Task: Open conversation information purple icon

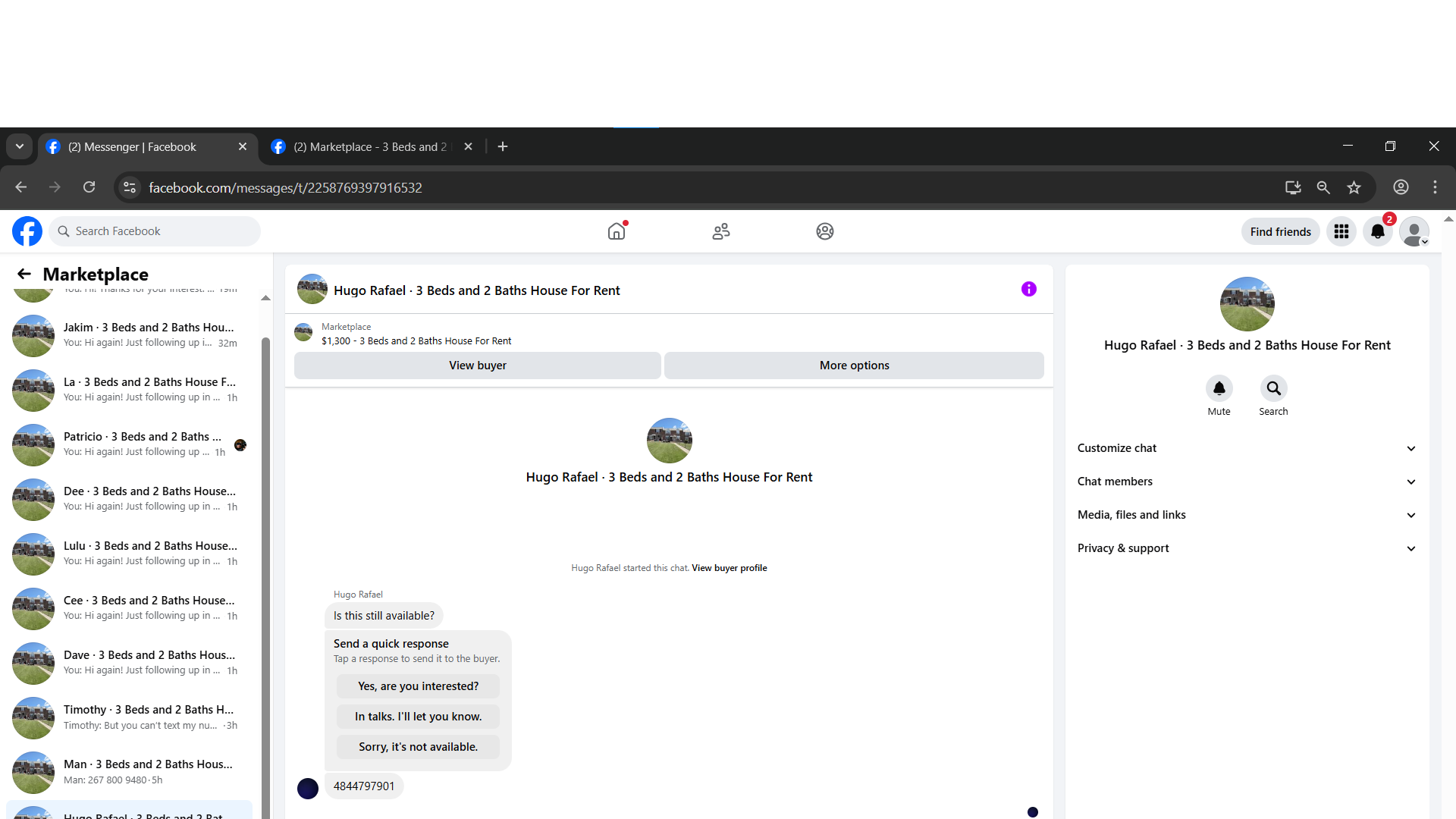Action: coord(1029,289)
